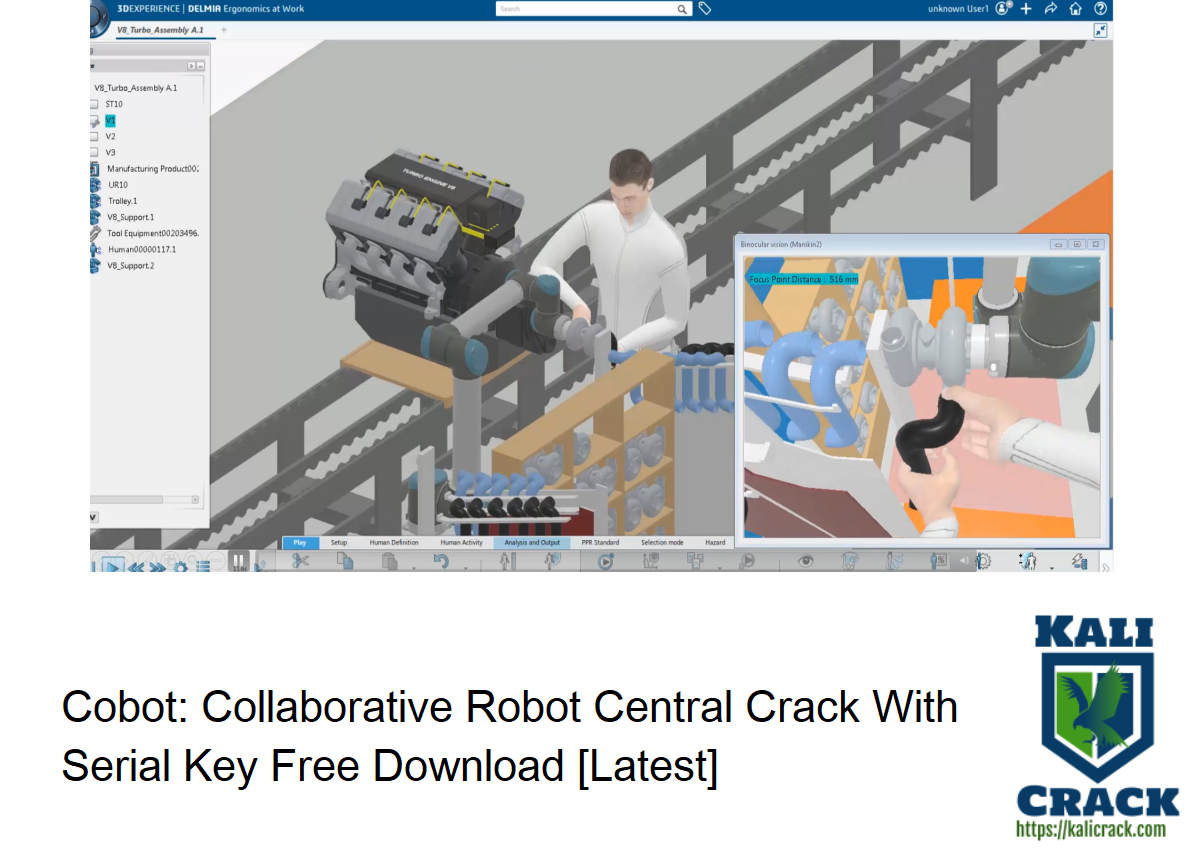Click the Copy icon in action bar
The height and width of the screenshot is (852, 1200).
(345, 561)
